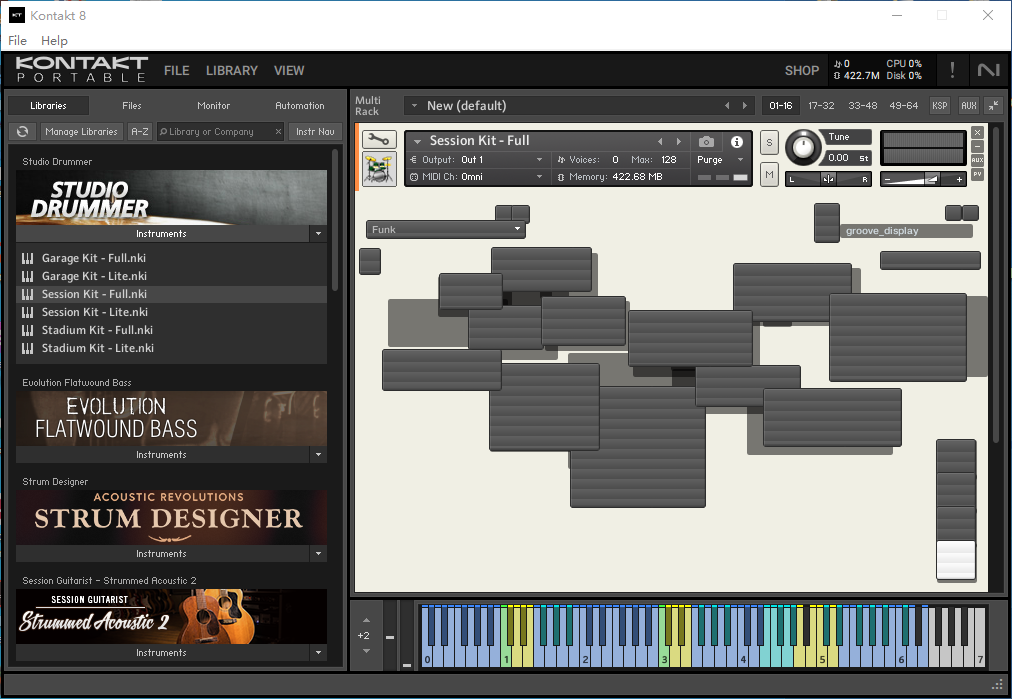Load previous multi with left arrow

(727, 105)
